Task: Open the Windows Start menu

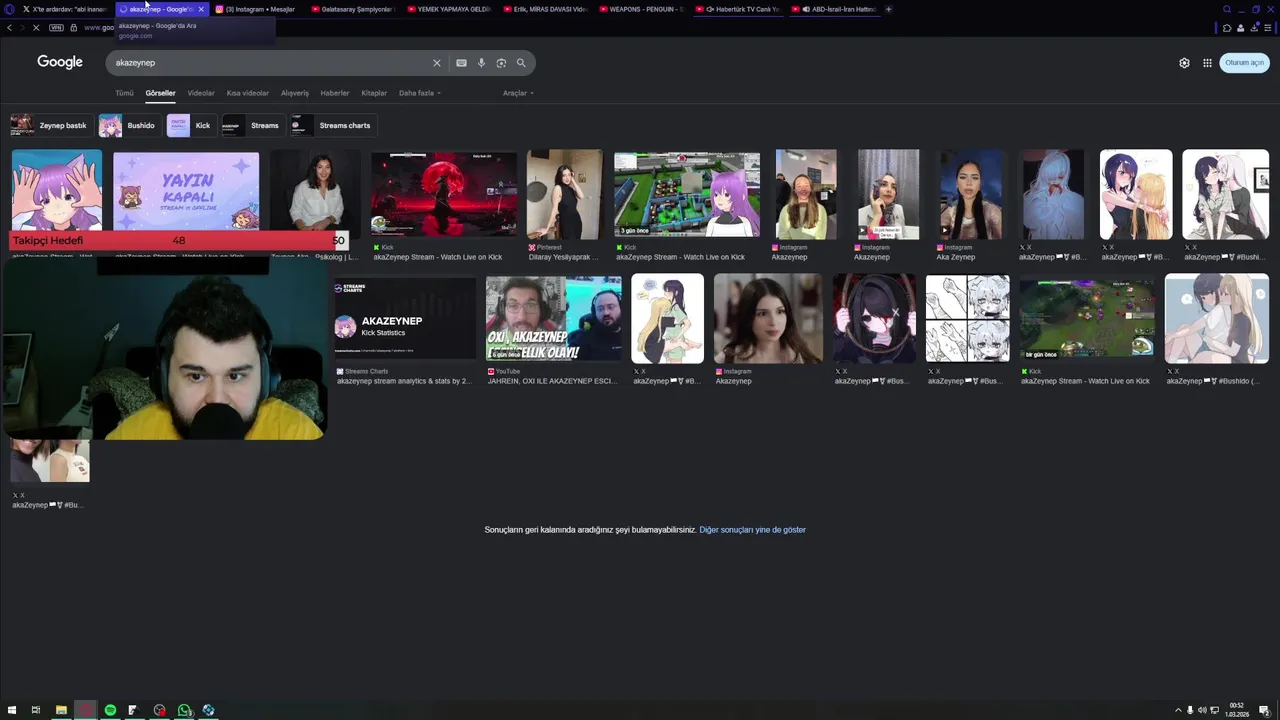Action: pos(11,710)
